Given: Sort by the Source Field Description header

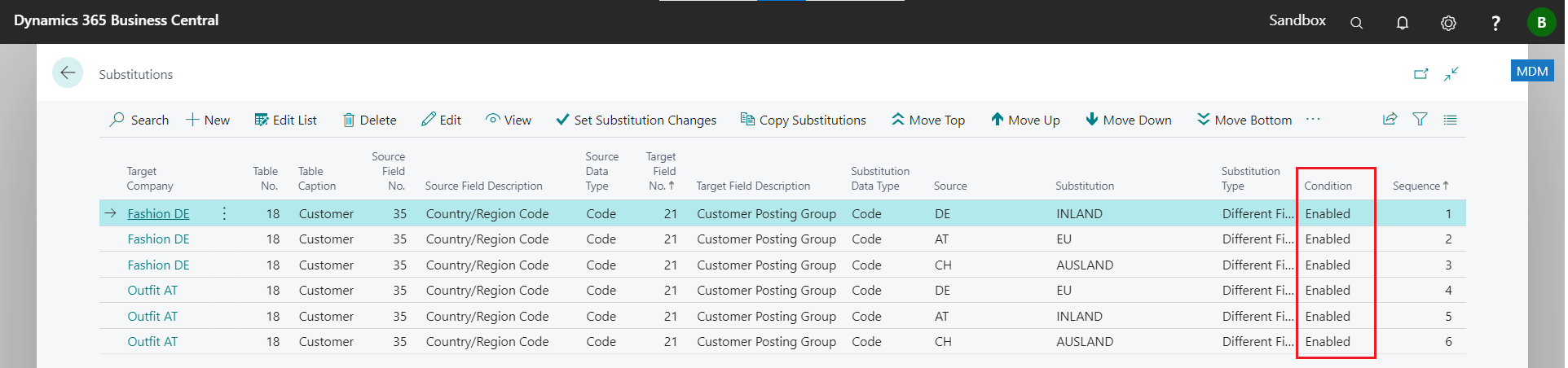Looking at the screenshot, I should (x=483, y=186).
